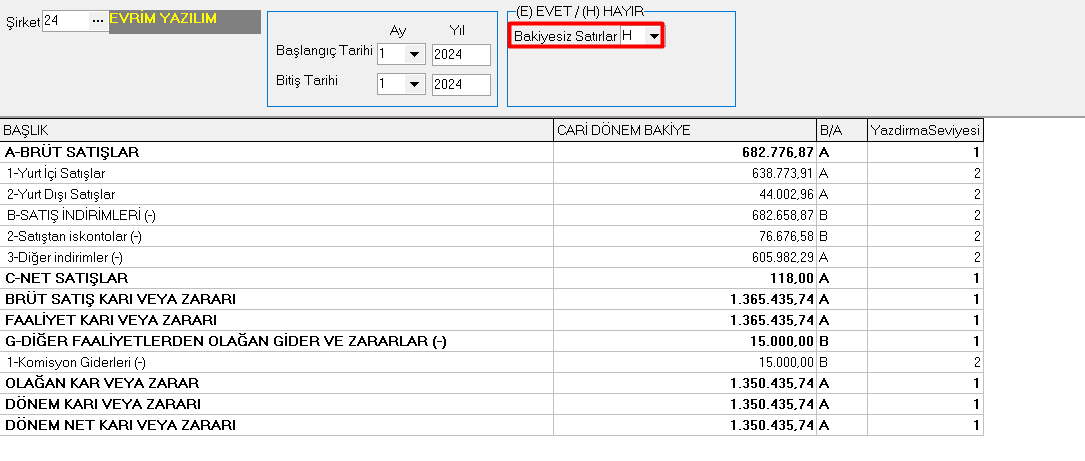Select the 1-Komisyon Giderleri (-) row
Screen dimensions: 1085x461
click(492, 362)
